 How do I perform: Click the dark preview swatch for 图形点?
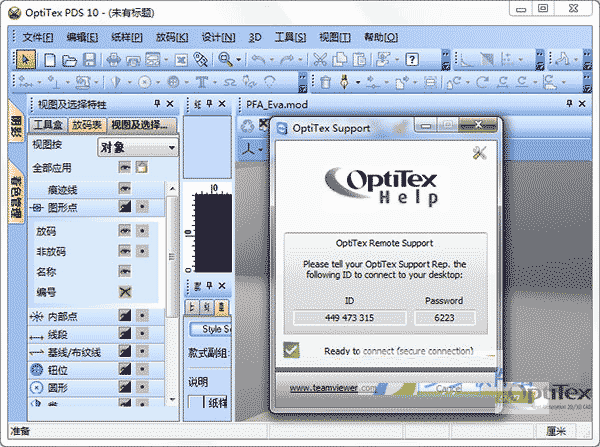(x=125, y=207)
